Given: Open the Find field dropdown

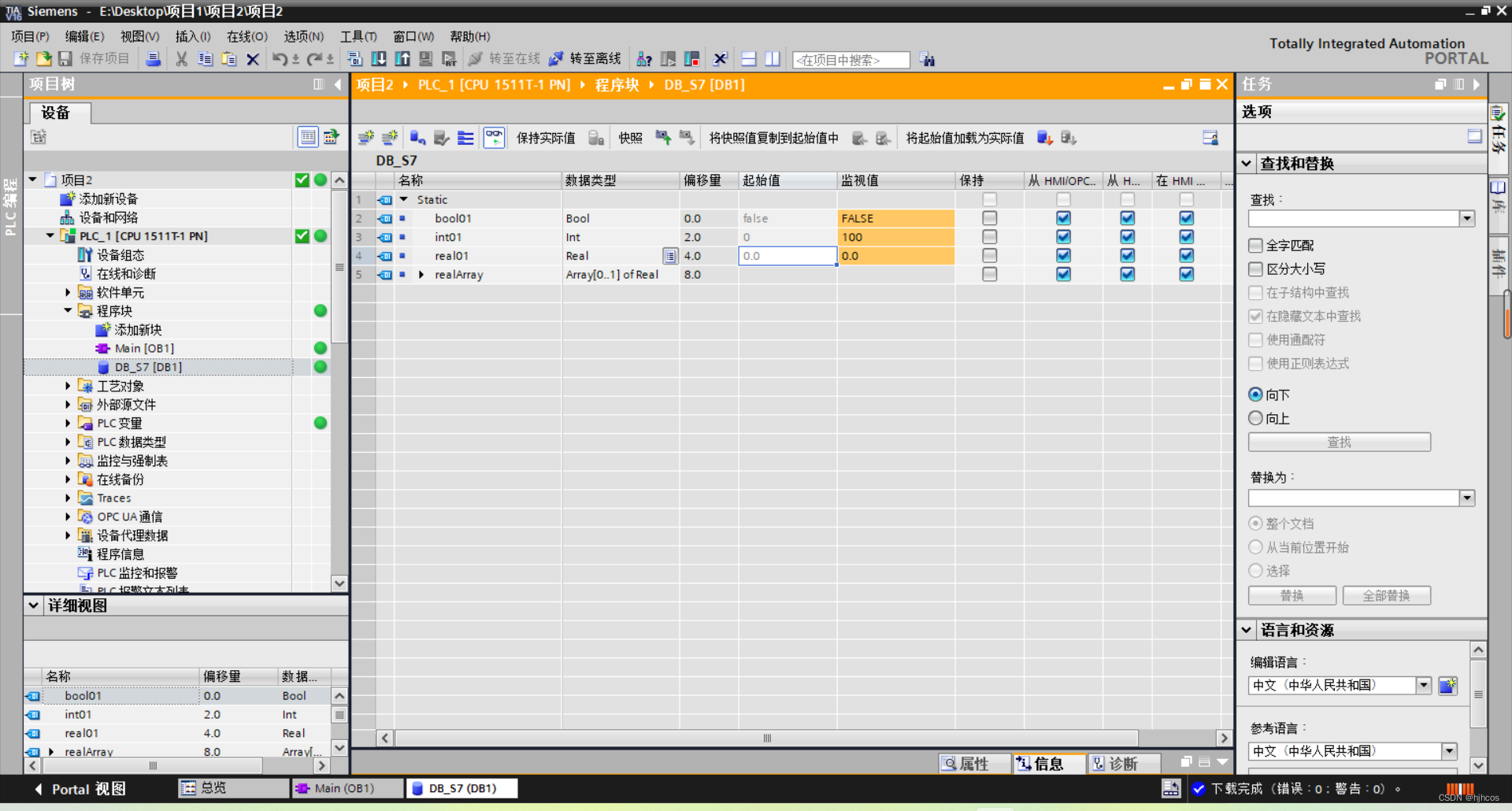Looking at the screenshot, I should click(1467, 219).
